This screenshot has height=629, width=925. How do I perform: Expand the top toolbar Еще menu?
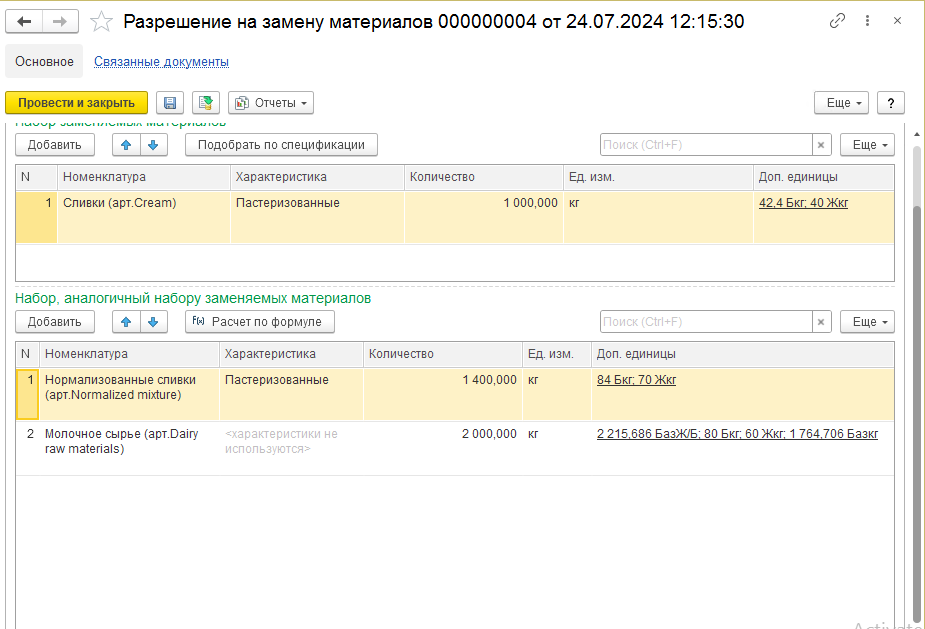point(839,103)
